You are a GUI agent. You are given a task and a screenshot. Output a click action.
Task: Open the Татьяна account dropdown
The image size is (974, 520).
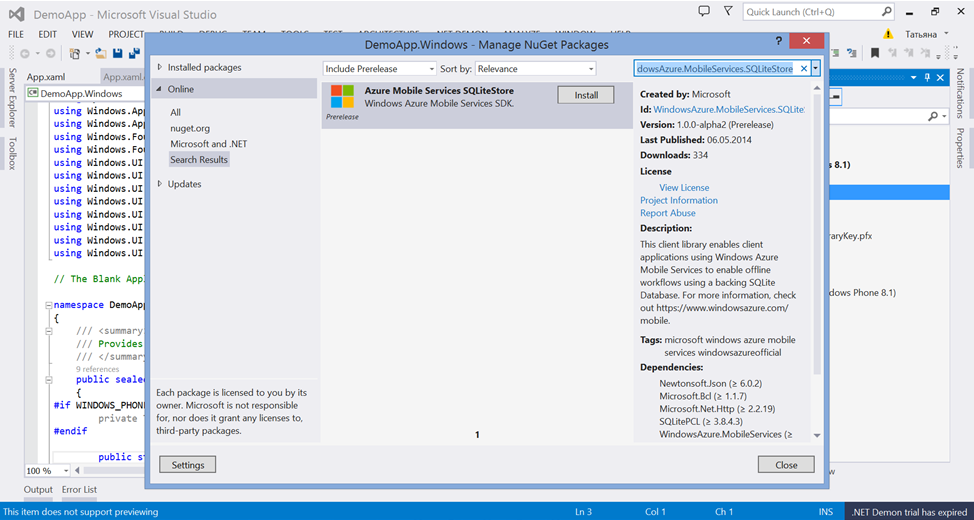947,34
